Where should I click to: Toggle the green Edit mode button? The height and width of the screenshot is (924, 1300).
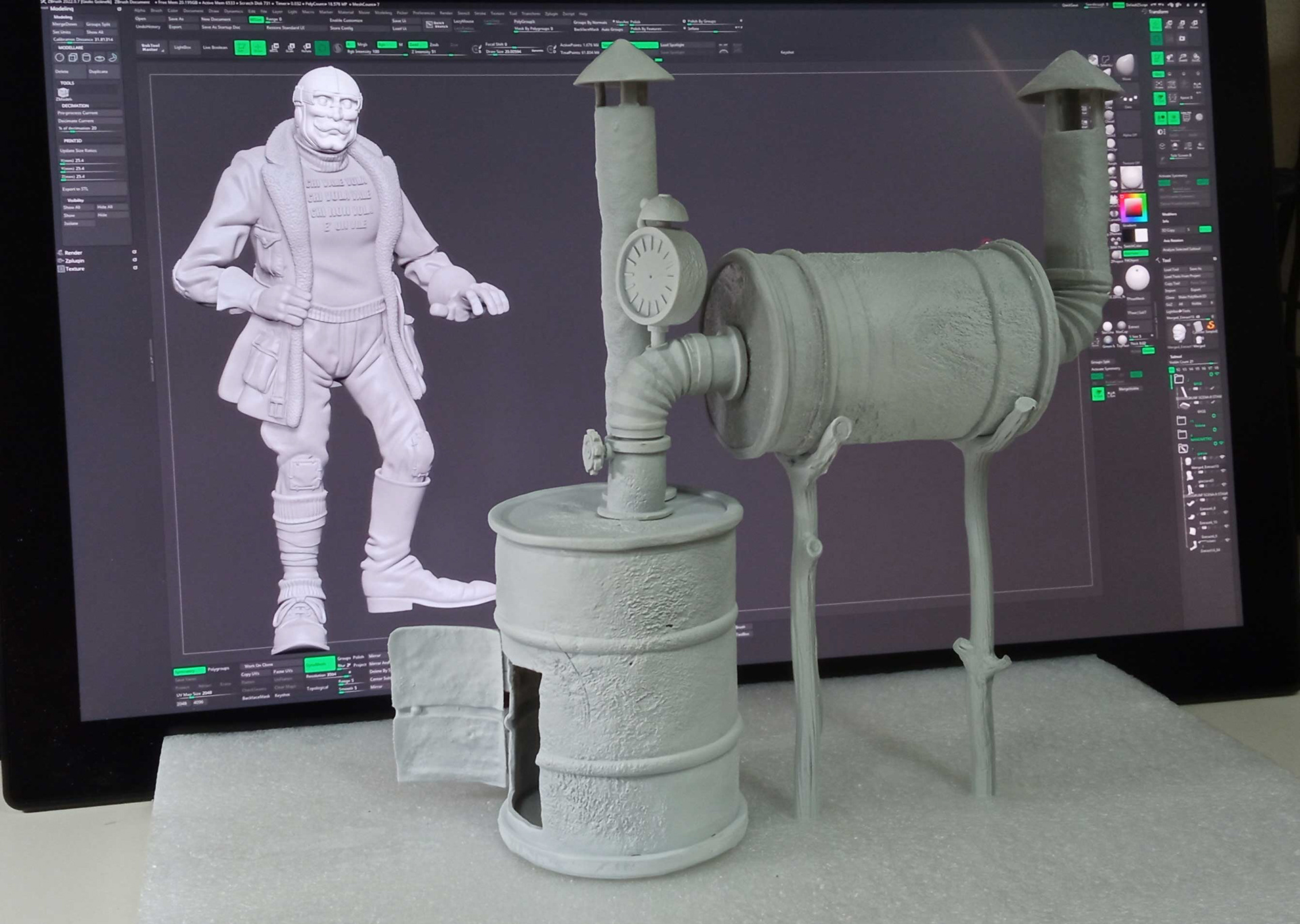pos(242,47)
